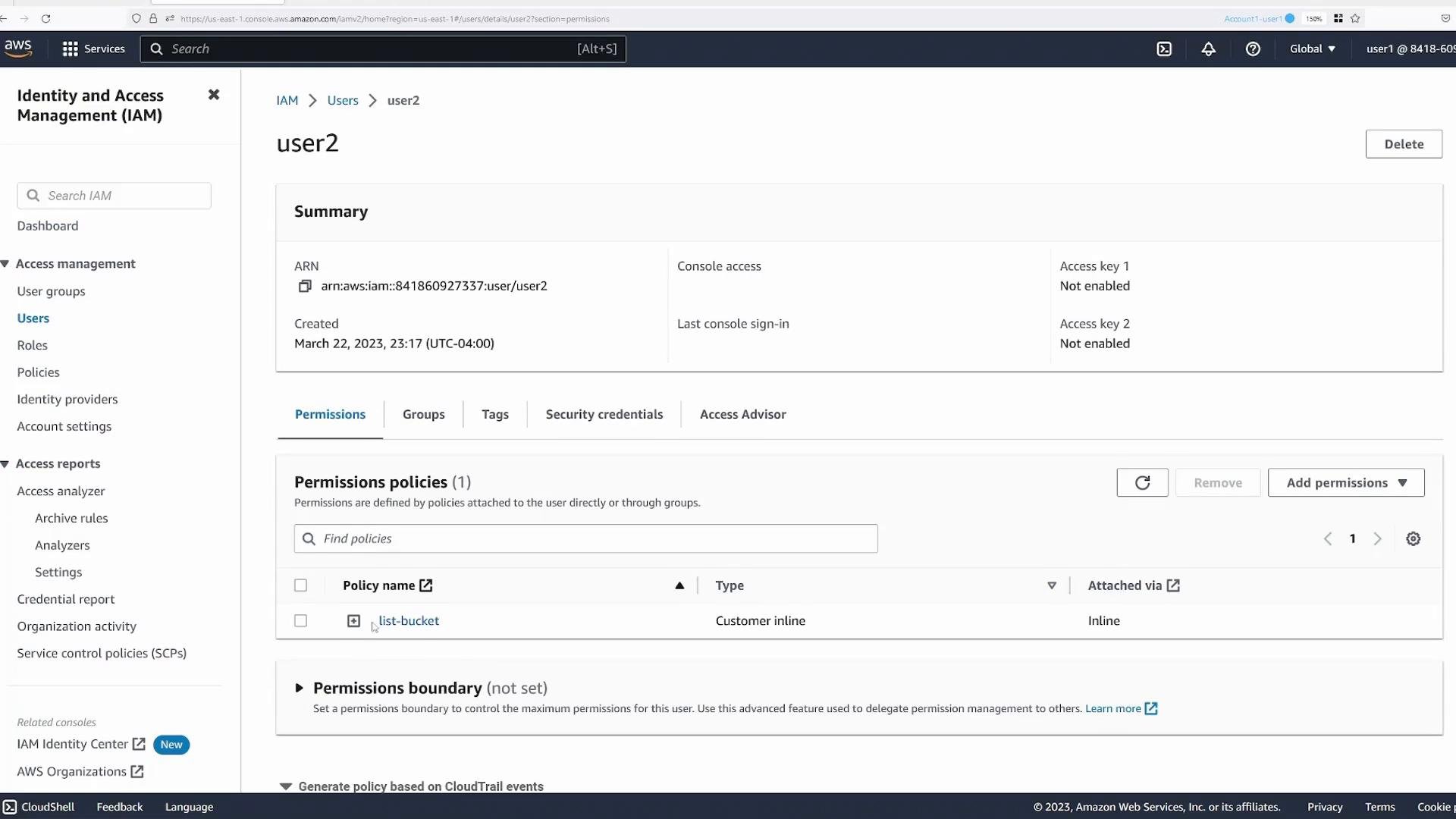Expand the list-bucket policy row
This screenshot has height=819, width=1456.
tap(353, 621)
